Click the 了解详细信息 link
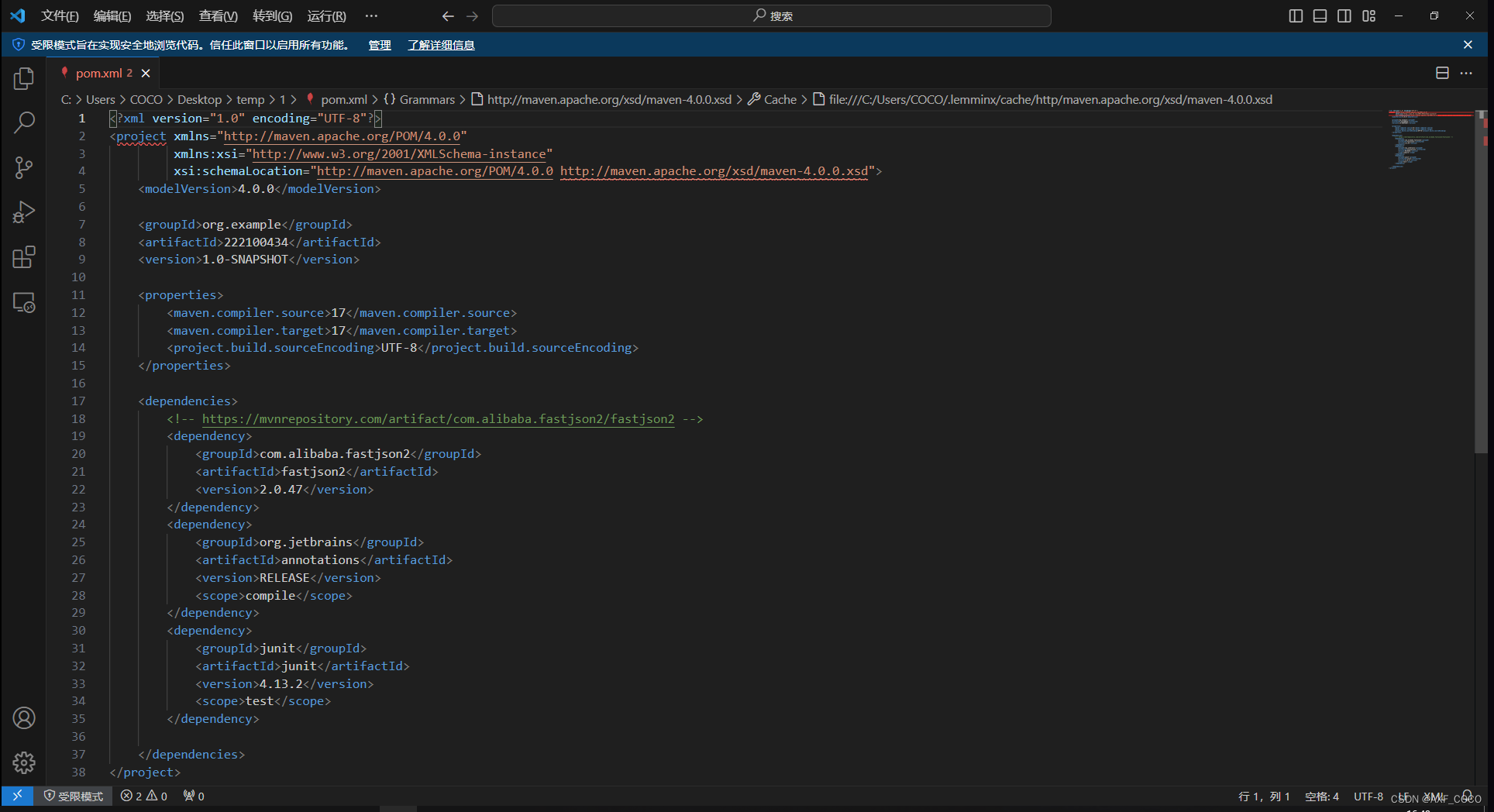Screen dimensions: 1494x812 coord(442,45)
